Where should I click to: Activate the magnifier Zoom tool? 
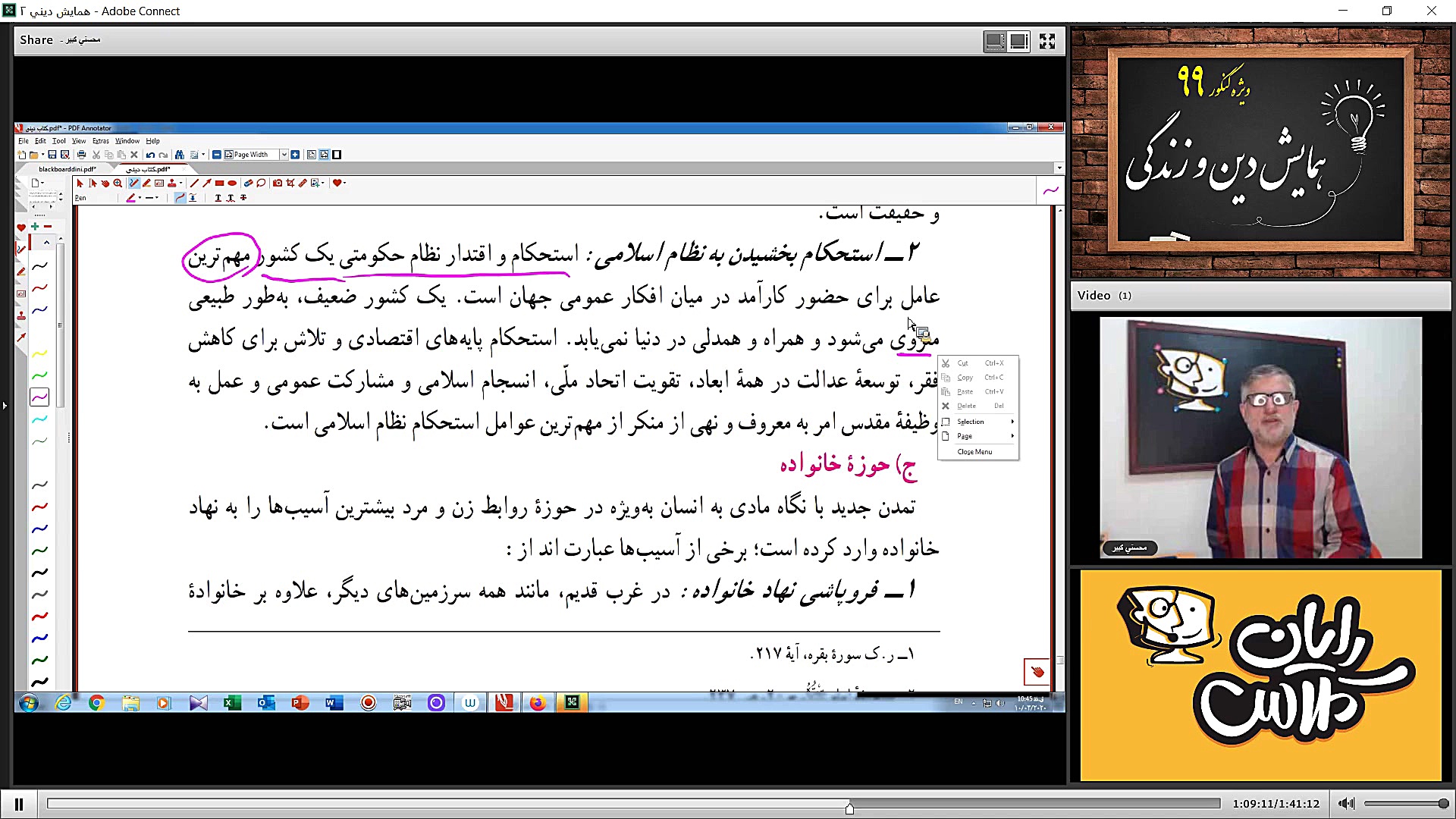pos(118,183)
